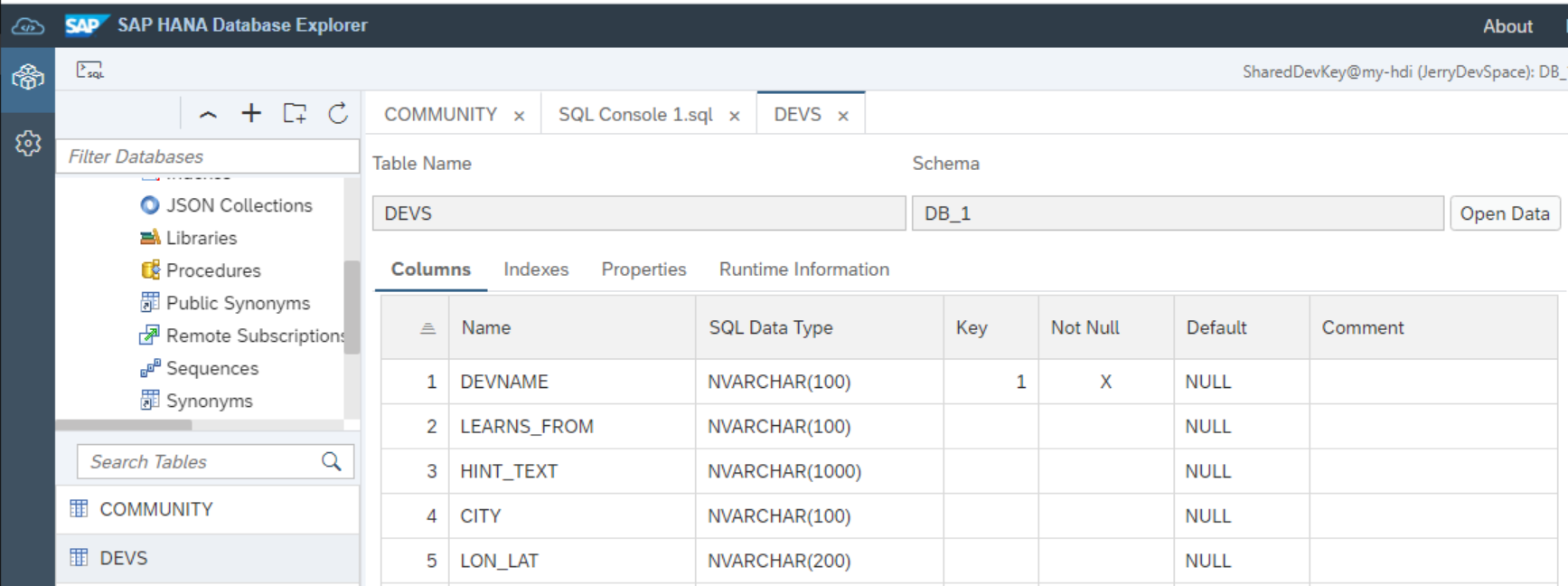1568x586 pixels.
Task: Click the add folder group icon
Action: [295, 113]
